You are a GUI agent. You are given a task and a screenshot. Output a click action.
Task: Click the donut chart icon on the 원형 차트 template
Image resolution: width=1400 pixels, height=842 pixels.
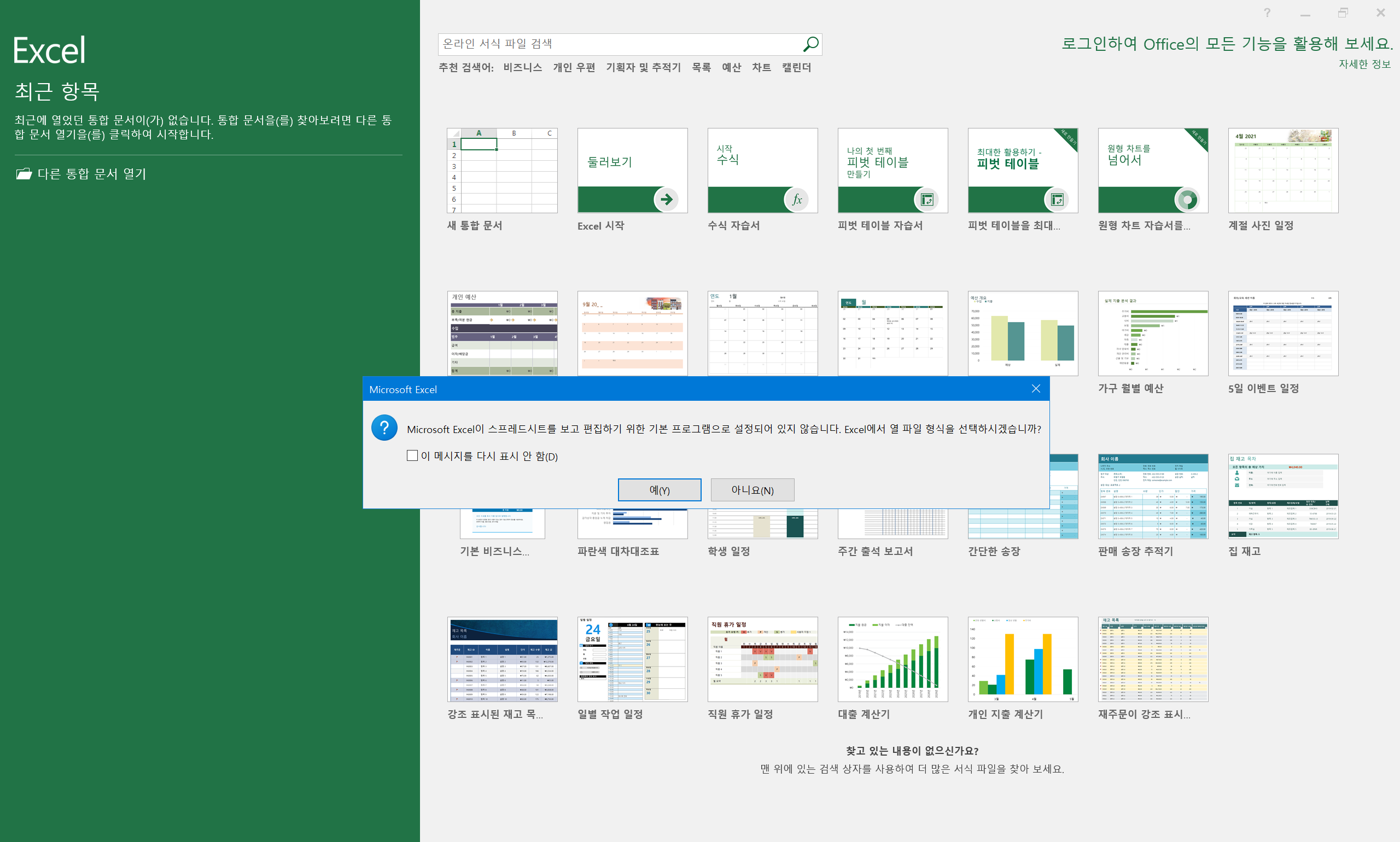[1187, 199]
